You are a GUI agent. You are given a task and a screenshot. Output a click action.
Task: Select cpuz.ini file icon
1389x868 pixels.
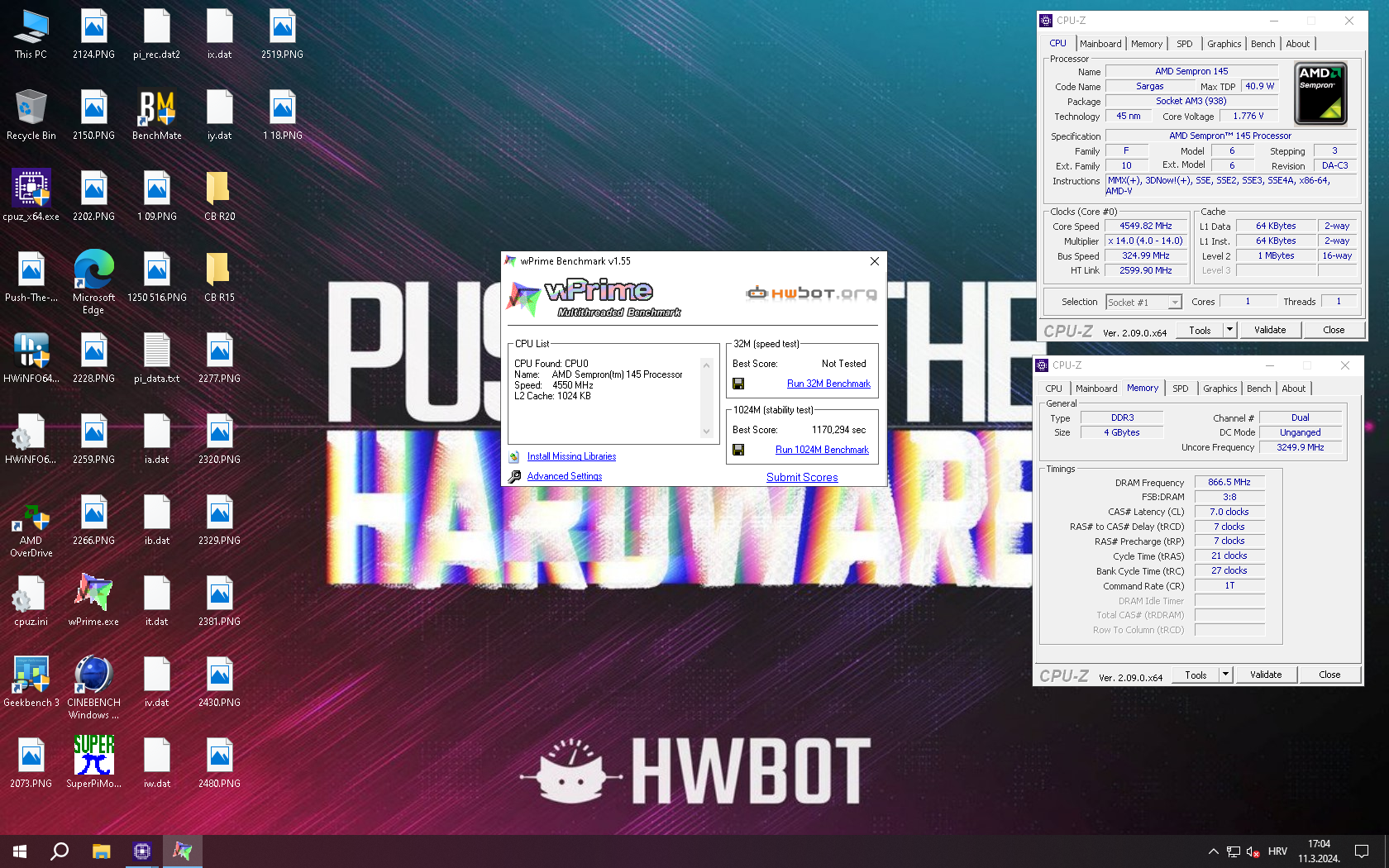tap(31, 601)
